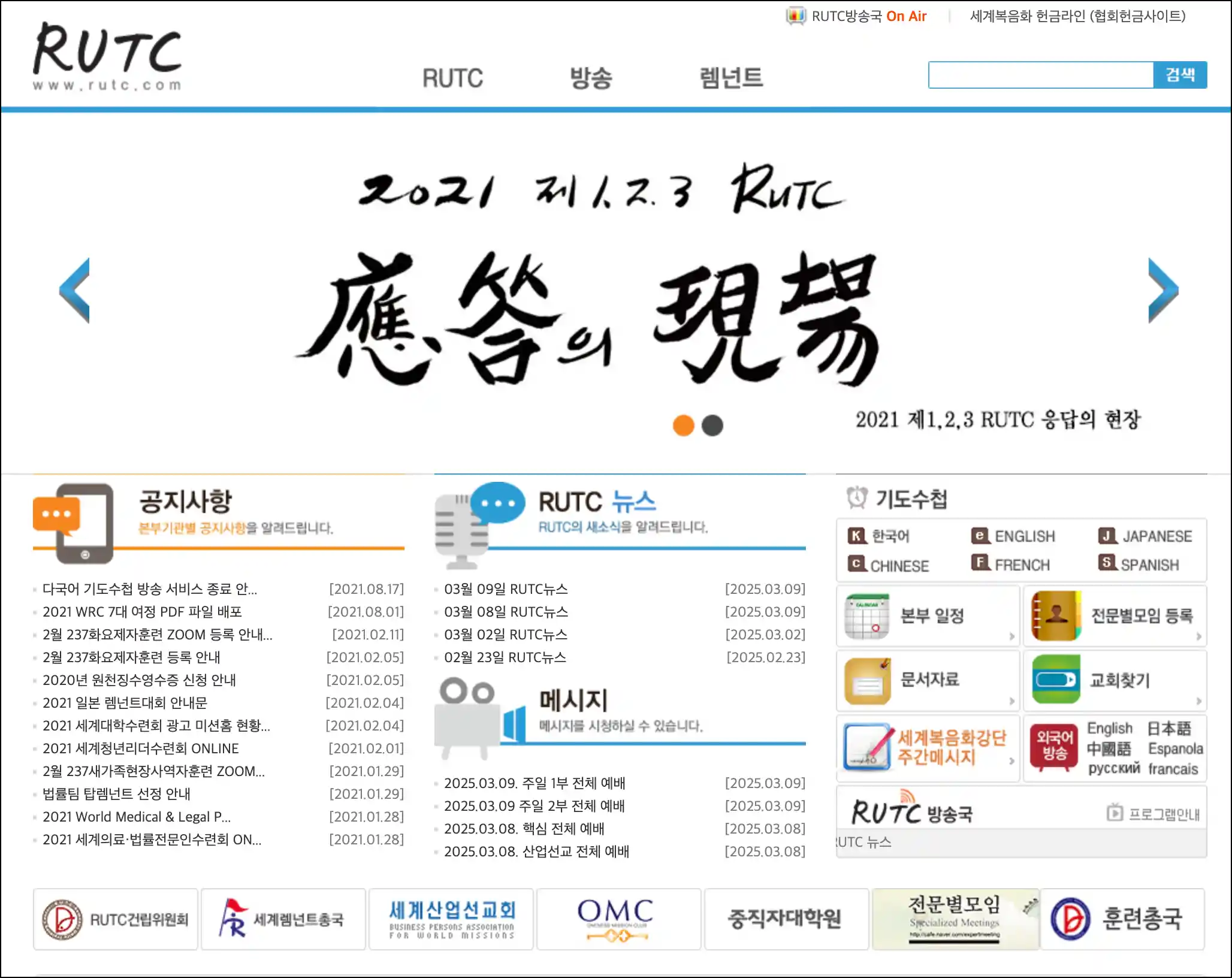Open SPANISH prayer journal S icon
This screenshot has height=978, width=1232.
point(1107,563)
